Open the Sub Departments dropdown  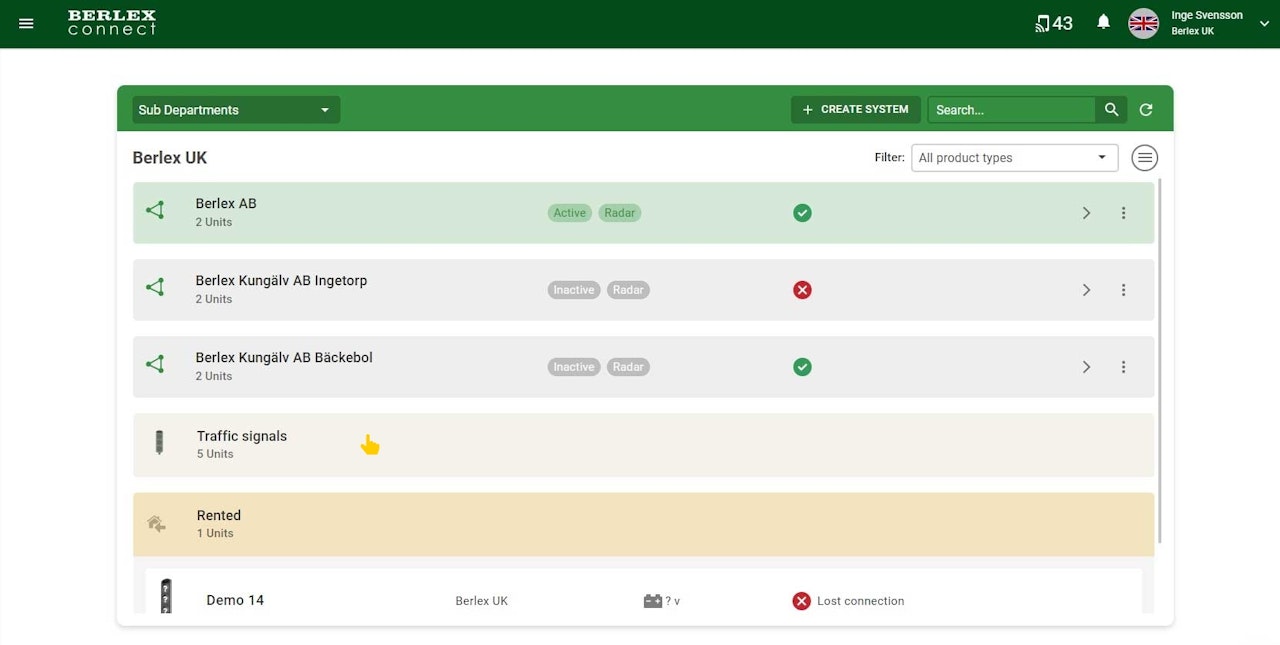point(236,110)
